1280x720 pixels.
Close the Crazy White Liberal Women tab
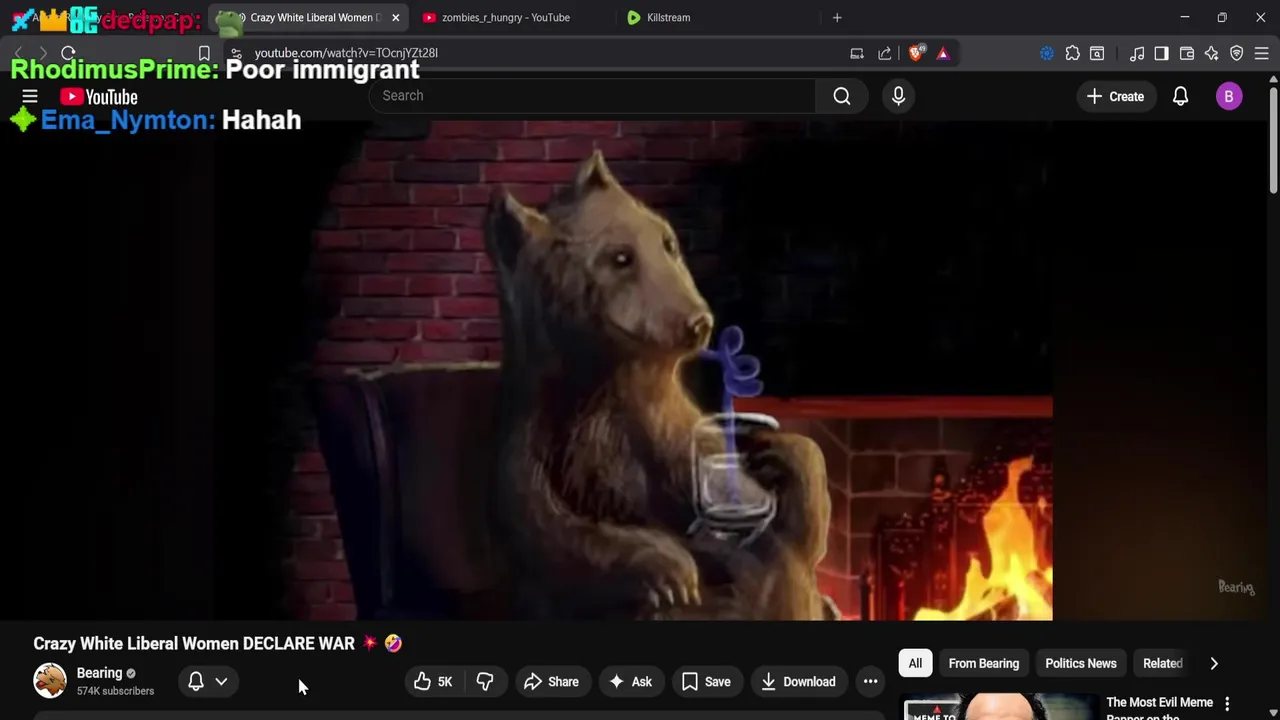tap(396, 17)
